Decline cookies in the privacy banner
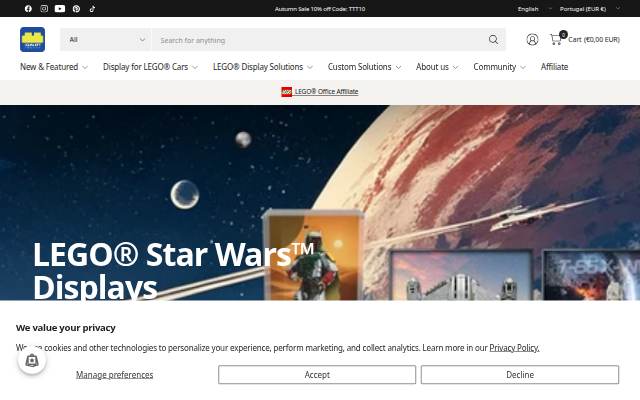This screenshot has height=400, width=640. click(x=520, y=375)
